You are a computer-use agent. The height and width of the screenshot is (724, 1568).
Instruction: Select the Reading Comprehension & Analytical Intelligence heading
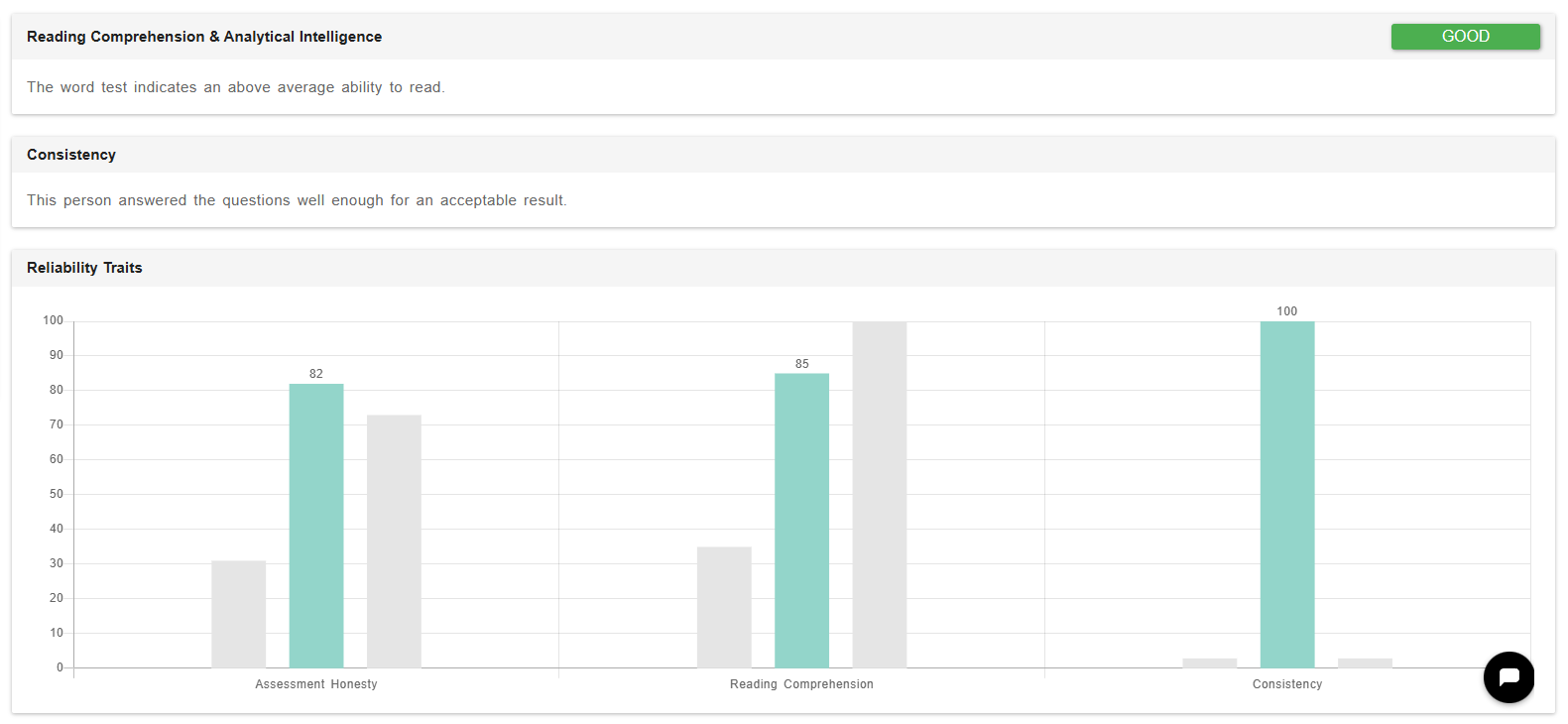click(204, 37)
